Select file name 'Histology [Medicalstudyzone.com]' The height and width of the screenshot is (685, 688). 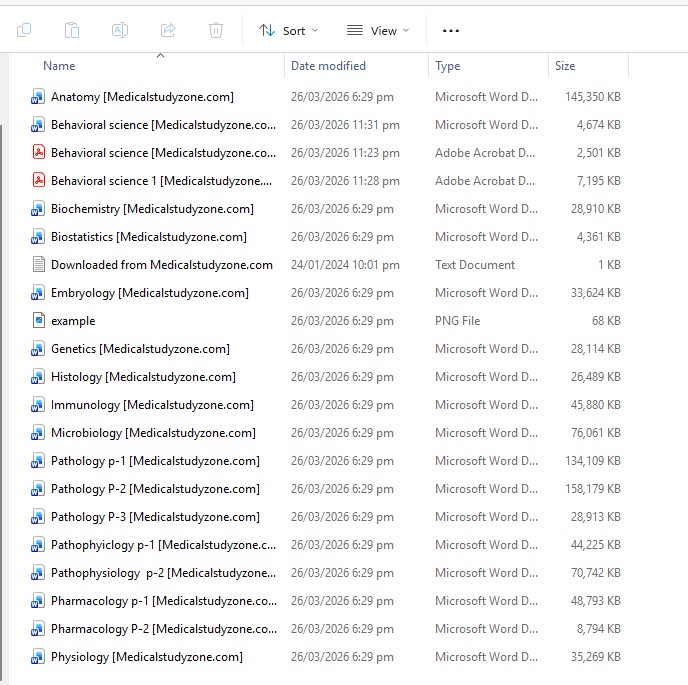143,377
